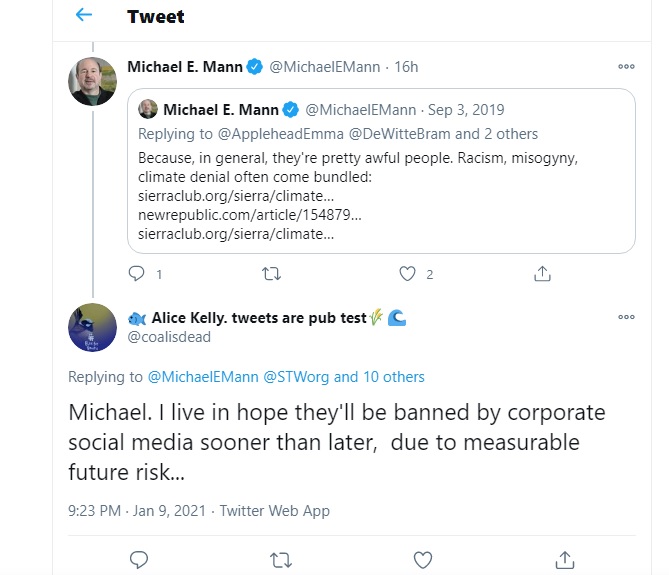Open the @coalisdead handle
Viewport: 669px width, 575px height.
click(x=167, y=338)
